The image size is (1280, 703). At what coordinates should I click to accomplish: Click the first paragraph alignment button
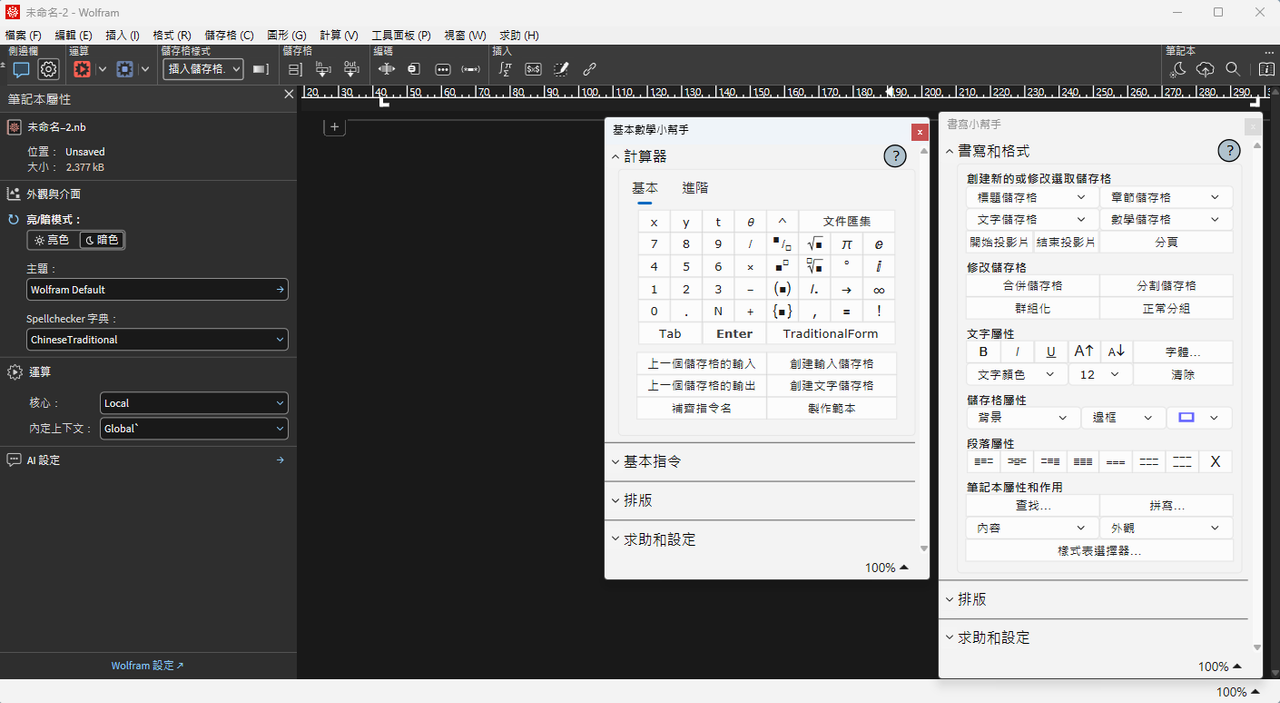984,462
